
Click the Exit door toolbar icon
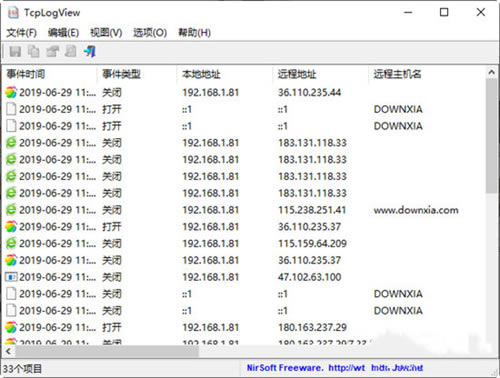pos(90,51)
